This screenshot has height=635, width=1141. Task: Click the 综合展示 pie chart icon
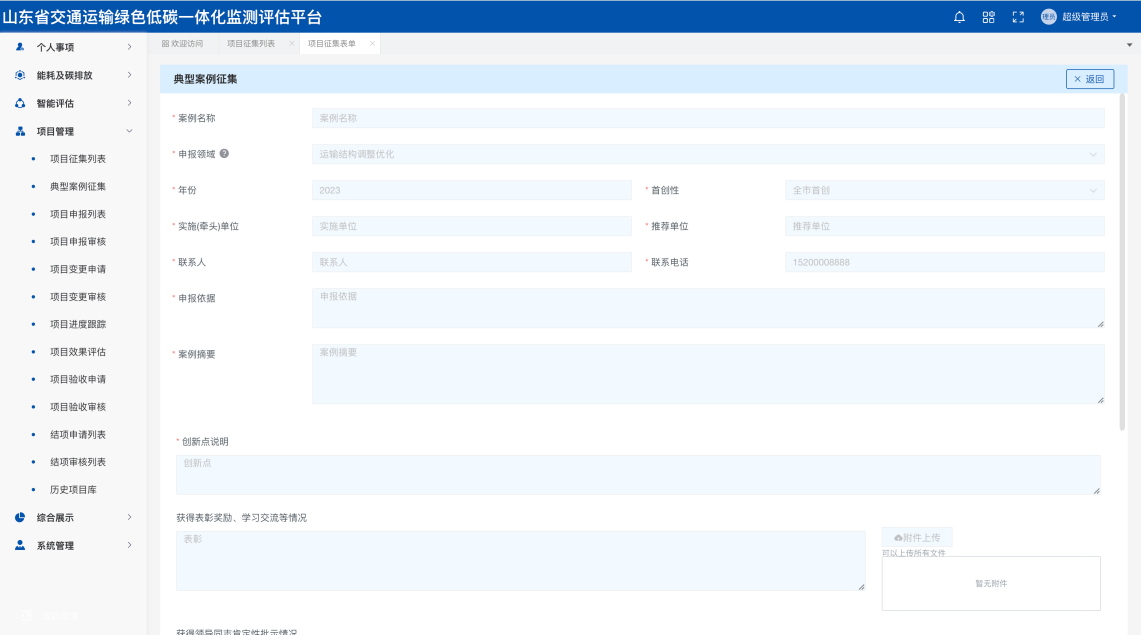tap(20, 518)
